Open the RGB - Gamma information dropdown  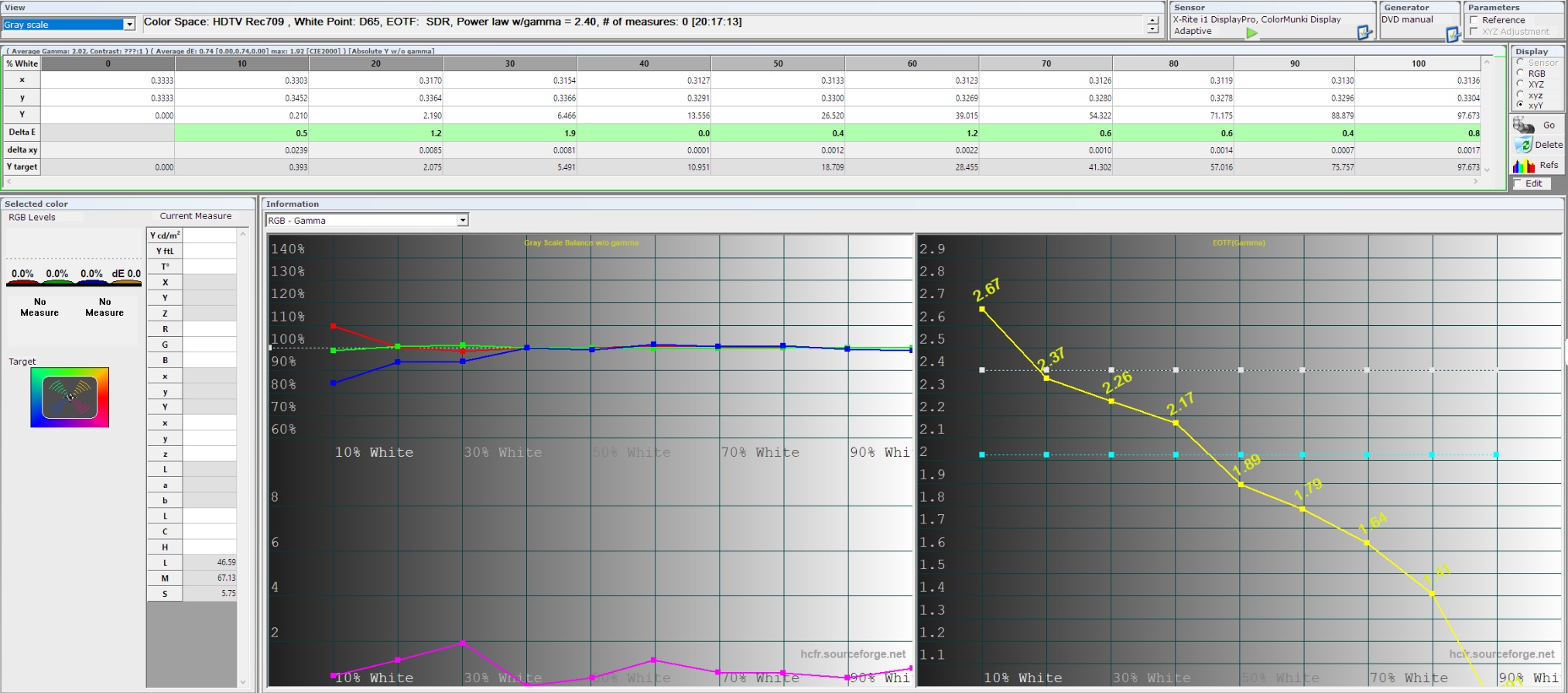point(462,221)
